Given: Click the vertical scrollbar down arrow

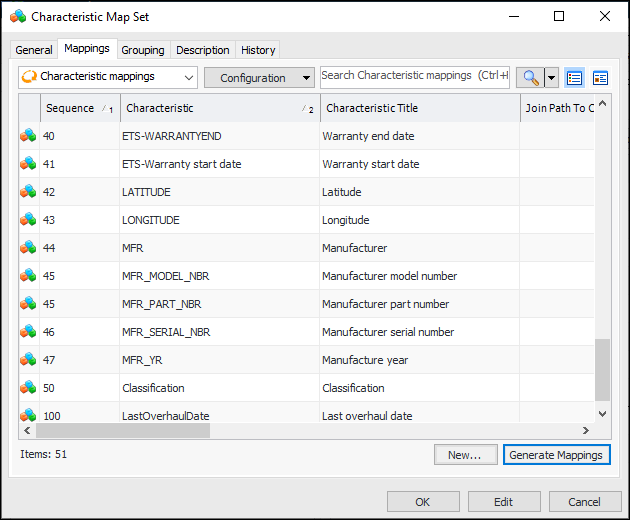Looking at the screenshot, I should pyautogui.click(x=602, y=413).
